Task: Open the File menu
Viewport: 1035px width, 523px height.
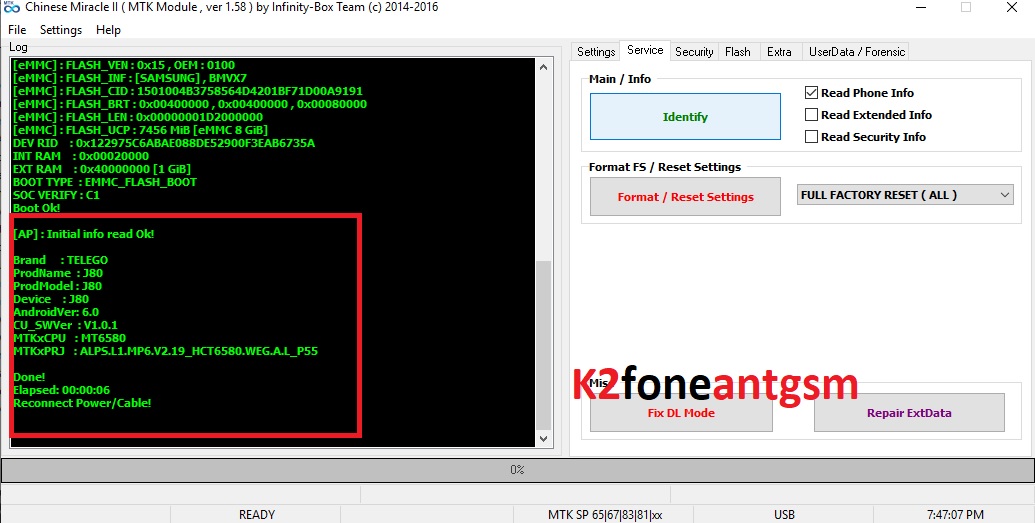Action: [x=17, y=30]
